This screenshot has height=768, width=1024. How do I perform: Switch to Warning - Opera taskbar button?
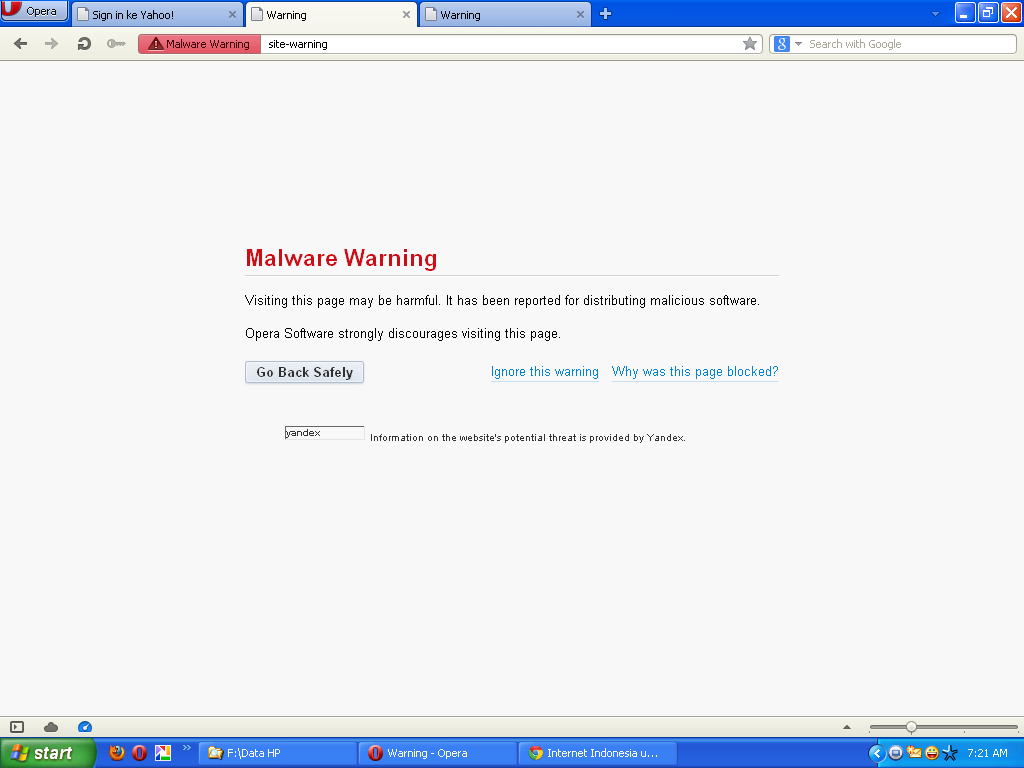point(438,753)
